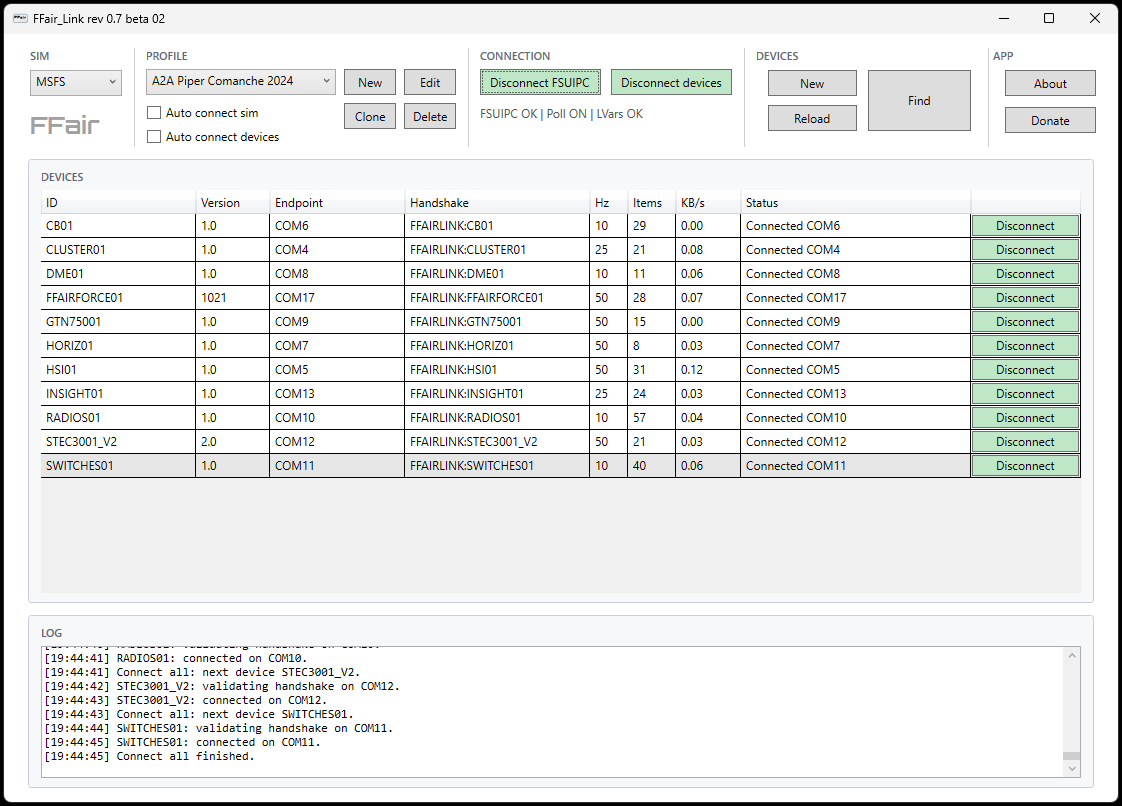
Task: Open the A2A Piper Comanche 2024 profile dropdown
Action: [x=240, y=82]
